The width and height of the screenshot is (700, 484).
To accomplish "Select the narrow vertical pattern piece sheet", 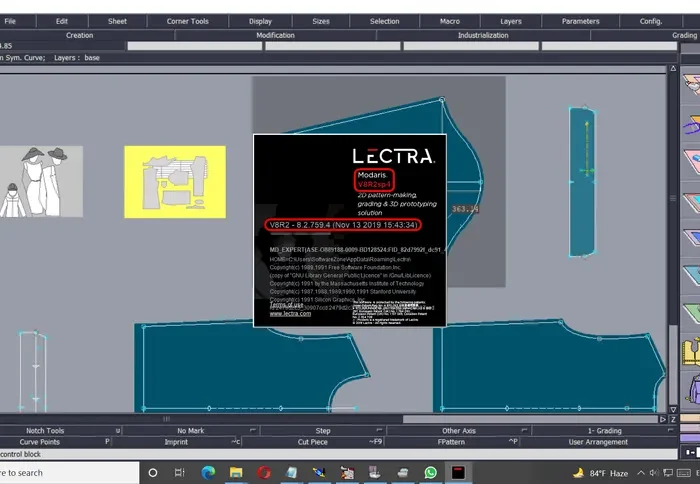I will [583, 182].
